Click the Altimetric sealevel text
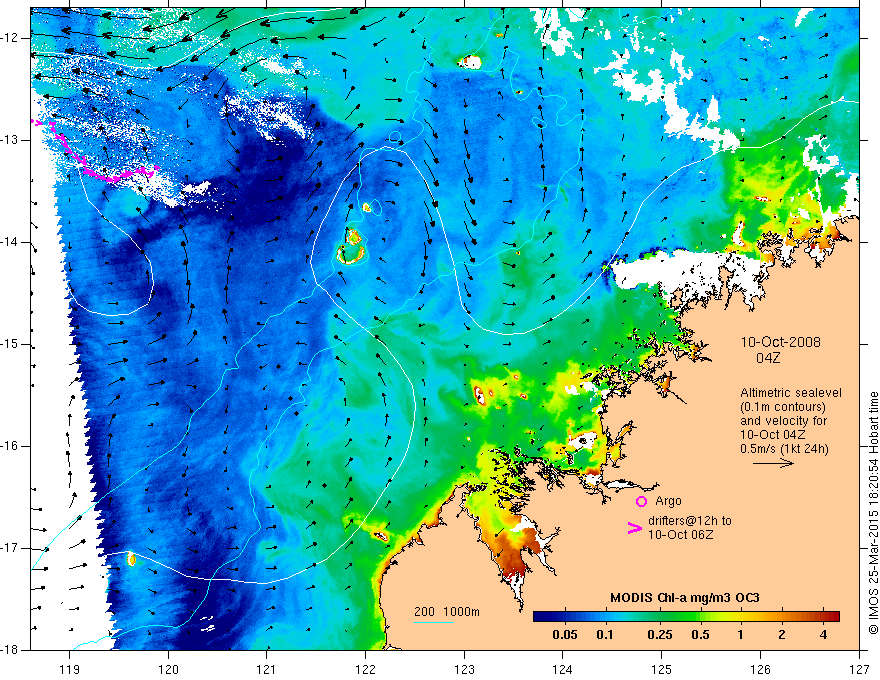The image size is (880, 680). click(x=791, y=393)
